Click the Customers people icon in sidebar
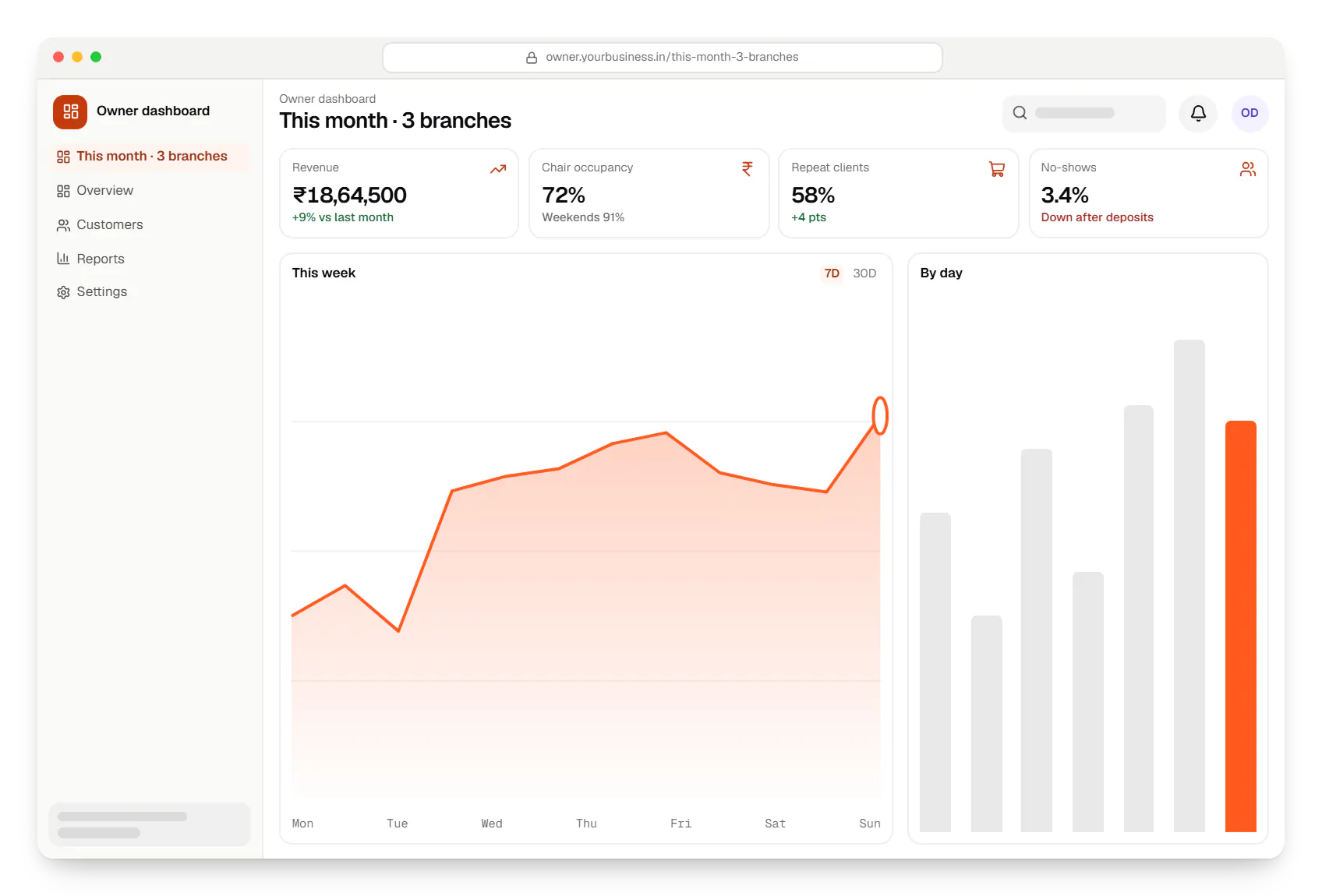Viewport: 1322px width, 896px height. (x=63, y=225)
